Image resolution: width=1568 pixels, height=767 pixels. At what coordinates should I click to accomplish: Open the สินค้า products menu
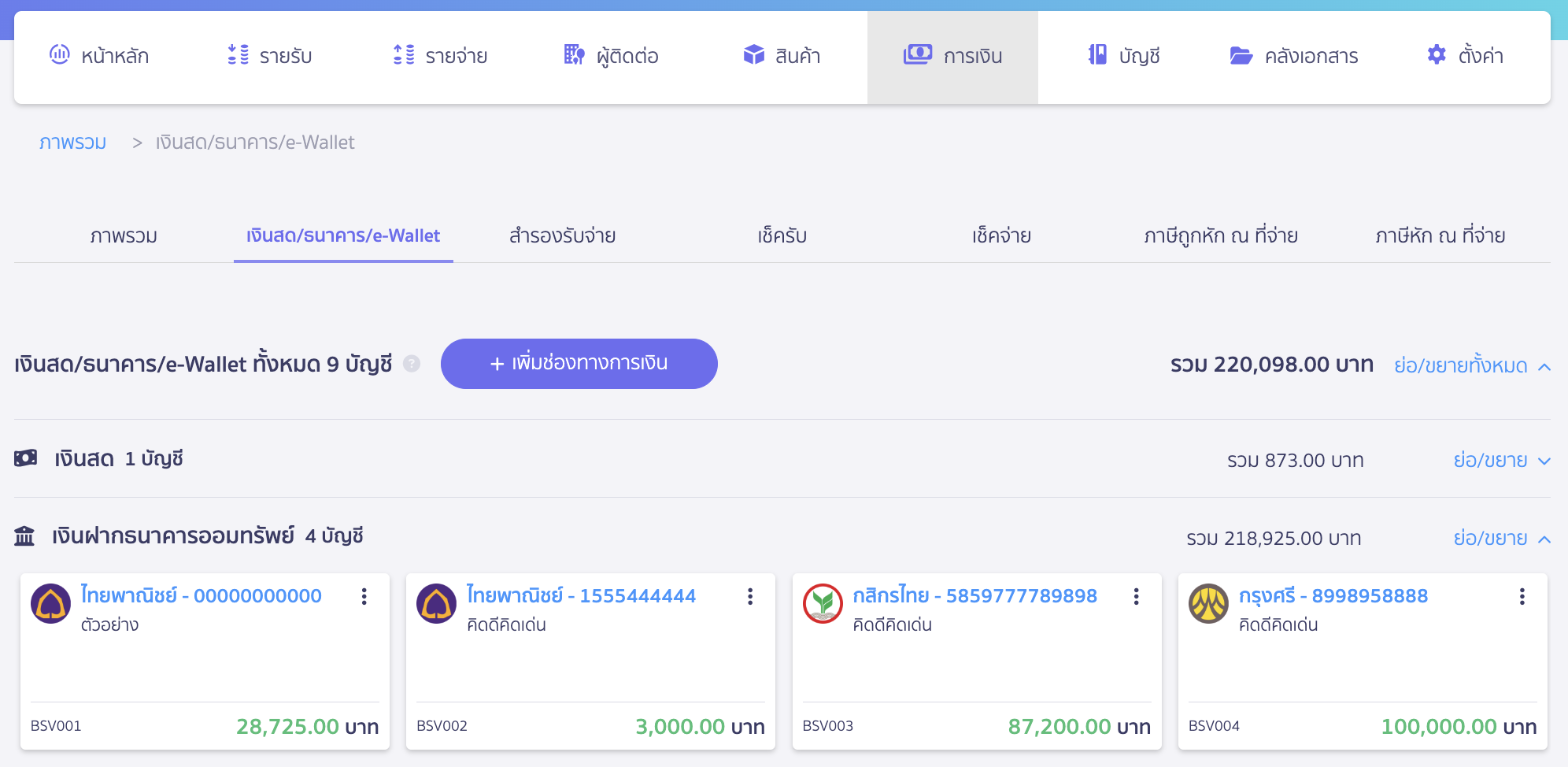(782, 56)
